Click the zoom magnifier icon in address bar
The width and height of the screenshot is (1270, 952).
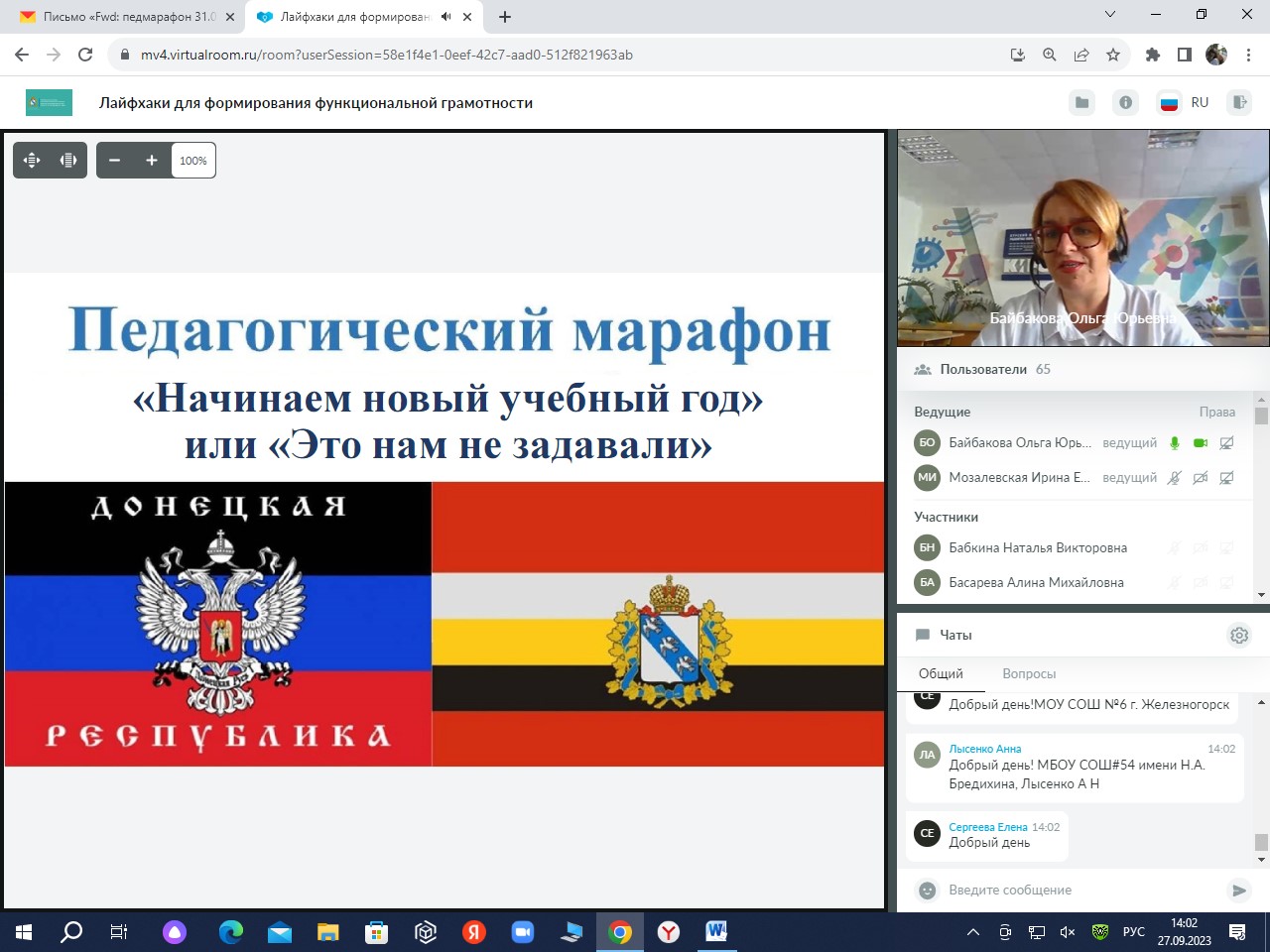click(1050, 55)
